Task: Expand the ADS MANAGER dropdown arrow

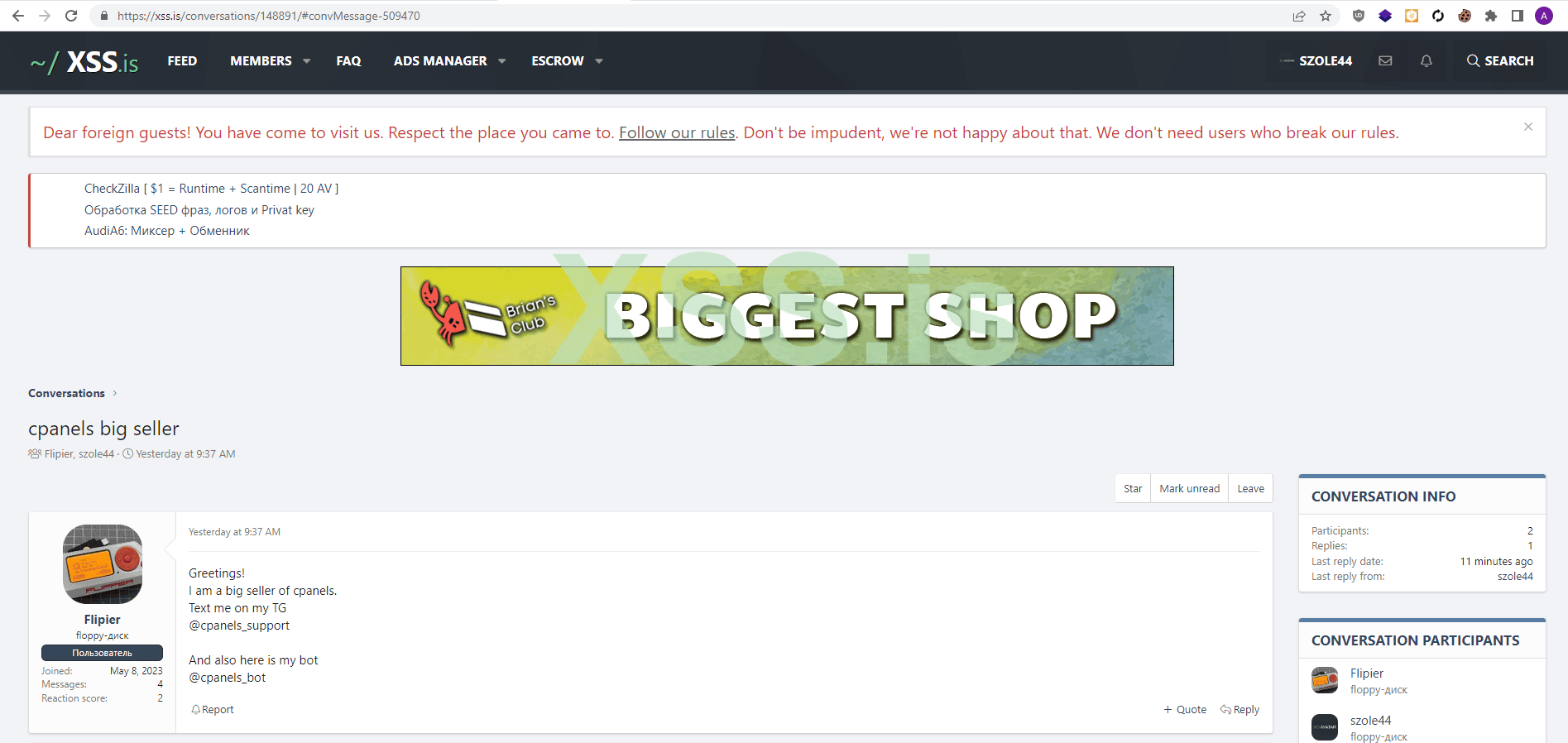Action: click(x=502, y=61)
